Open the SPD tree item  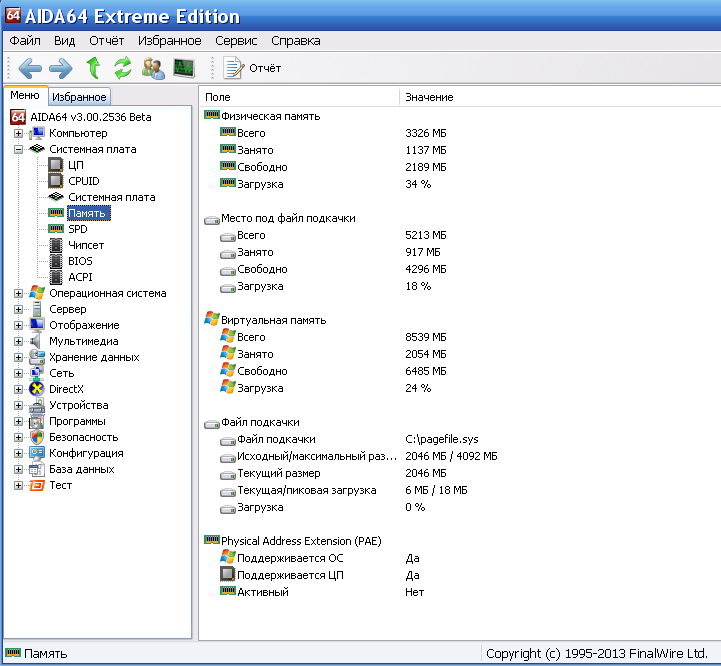(x=78, y=229)
